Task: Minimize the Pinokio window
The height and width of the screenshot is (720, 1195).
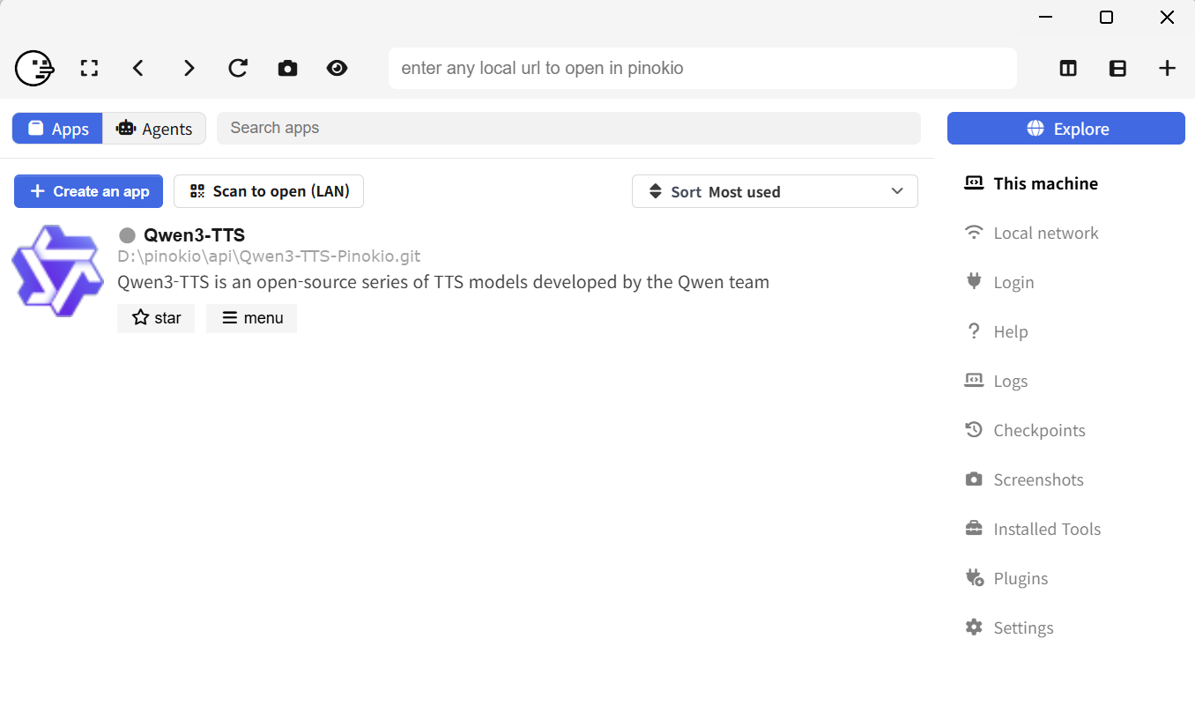Action: (1046, 17)
